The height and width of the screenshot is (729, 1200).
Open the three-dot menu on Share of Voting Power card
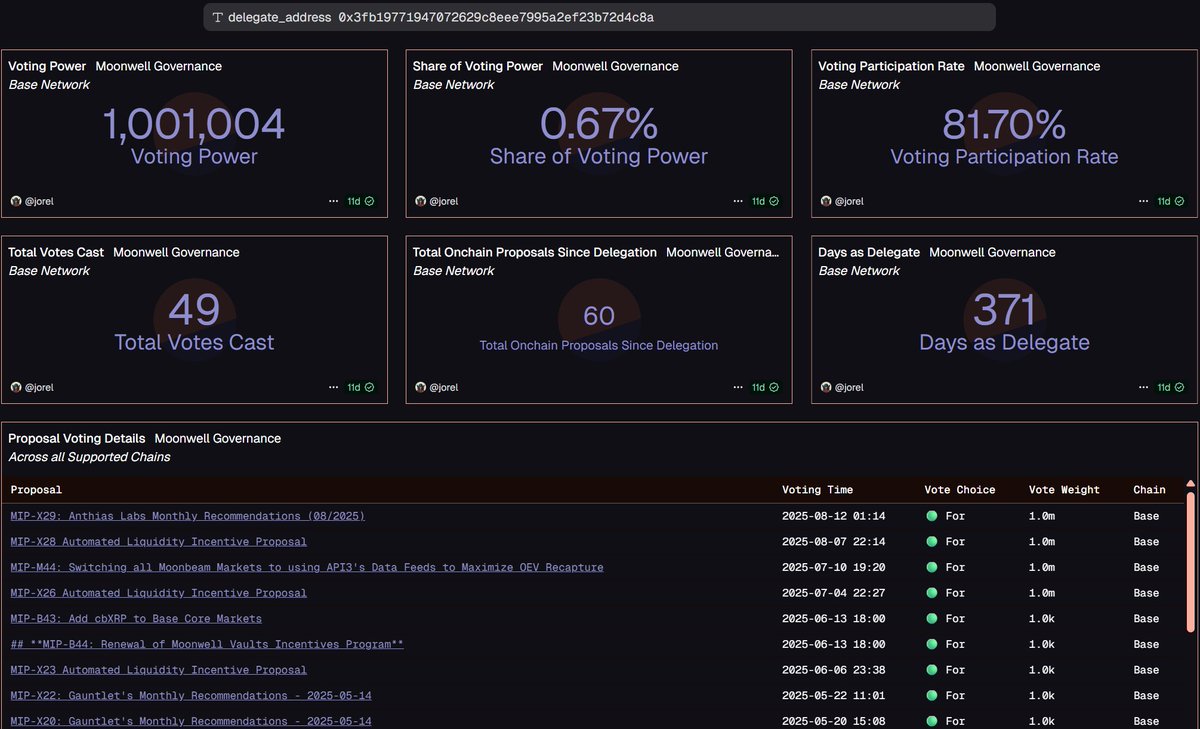point(739,201)
